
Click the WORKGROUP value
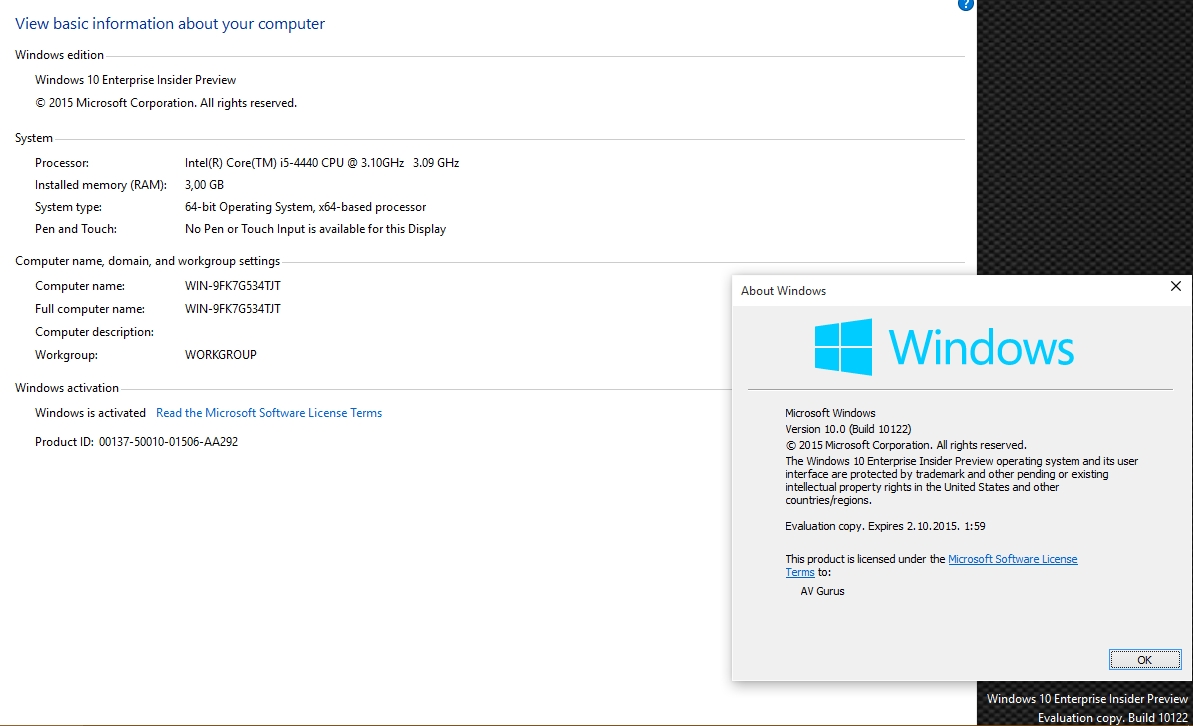221,354
